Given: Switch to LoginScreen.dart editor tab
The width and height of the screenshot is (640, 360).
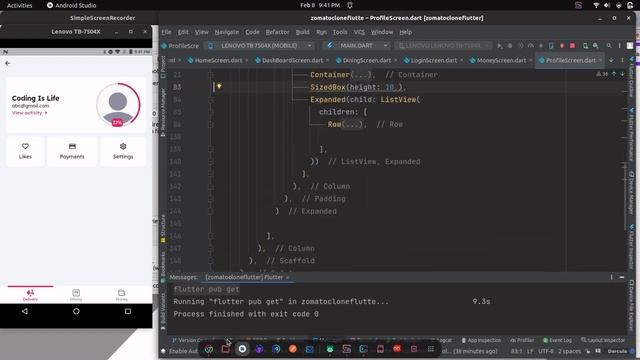Looking at the screenshot, I should click(433, 60).
